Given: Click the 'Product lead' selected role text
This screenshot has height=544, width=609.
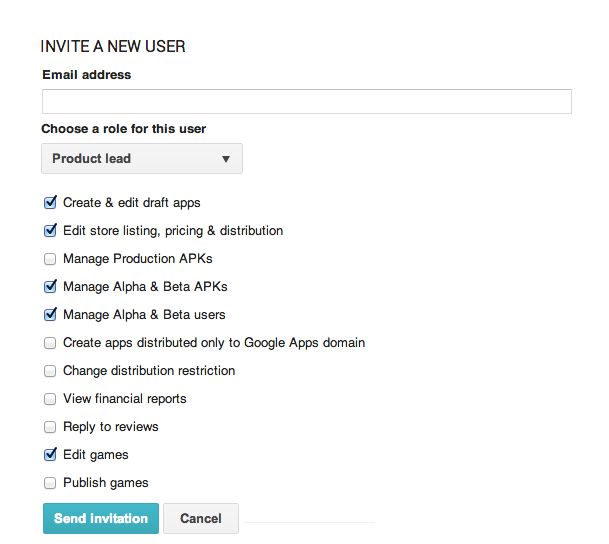Looking at the screenshot, I should click(x=92, y=159).
